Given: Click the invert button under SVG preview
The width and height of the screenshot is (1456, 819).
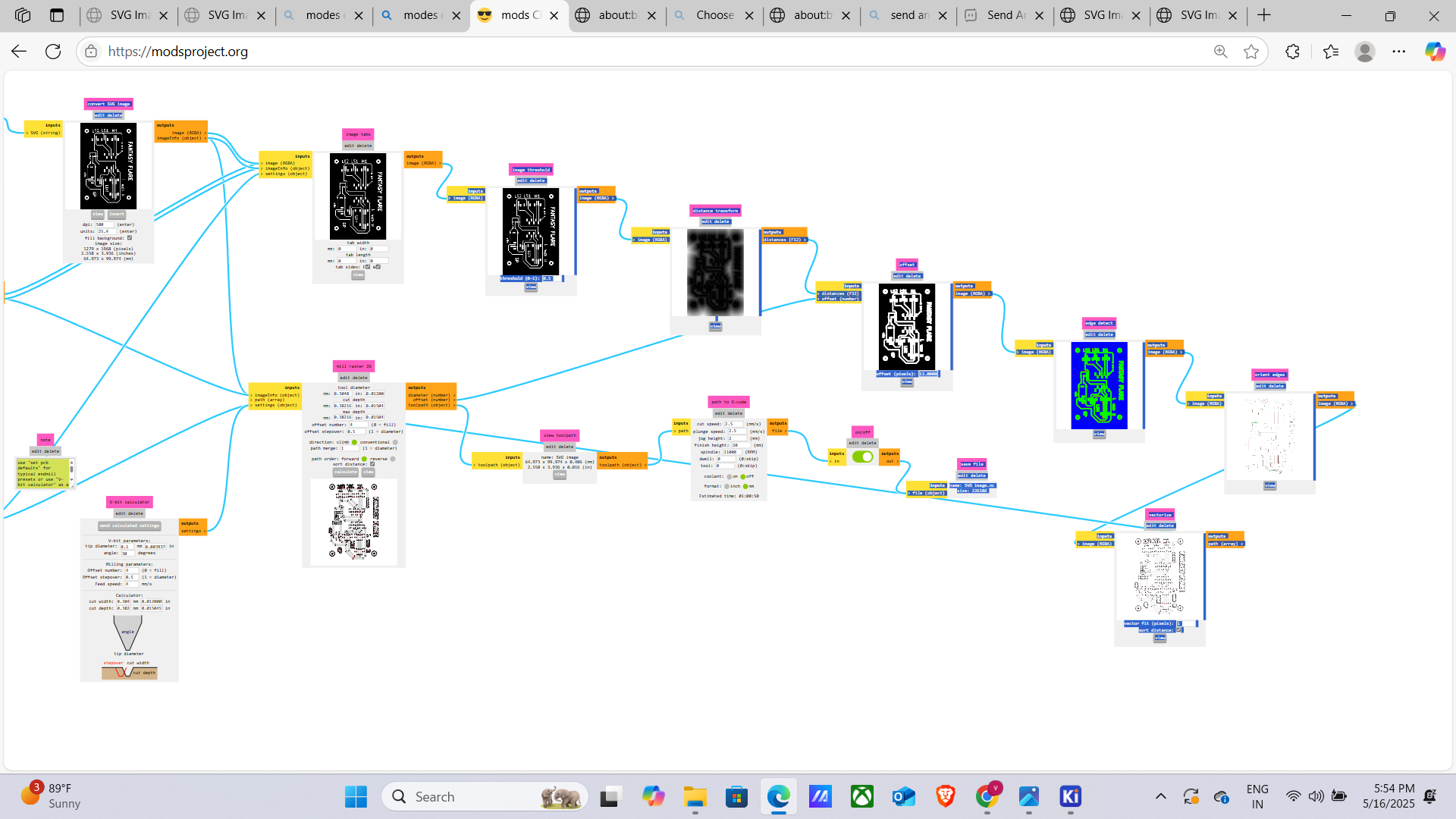Looking at the screenshot, I should 116,215.
